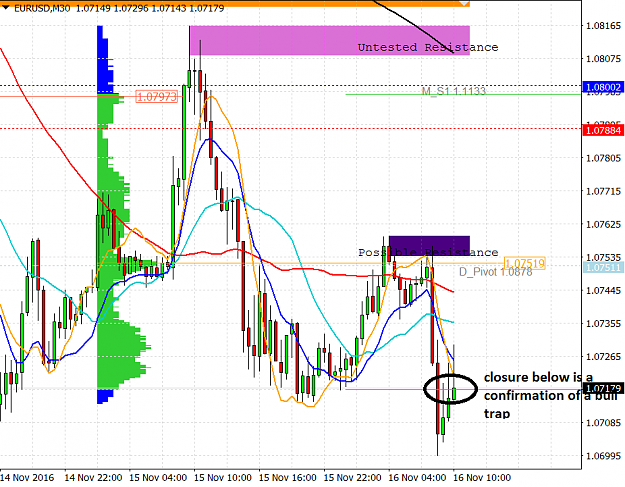This screenshot has height=487, width=625.
Task: Click the 1.07085 price scale label
Action: pyautogui.click(x=603, y=422)
